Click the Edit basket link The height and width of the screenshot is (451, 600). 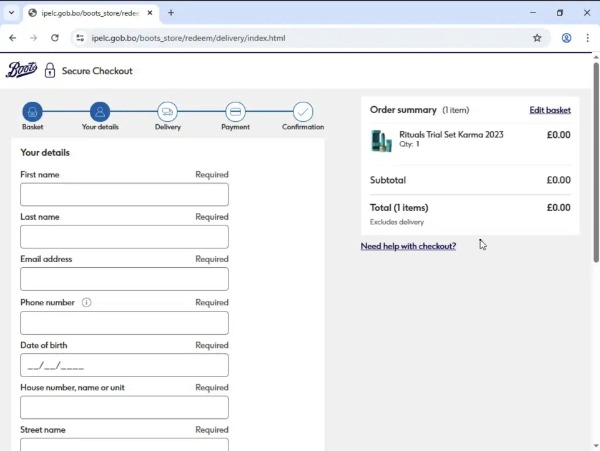[x=550, y=110]
